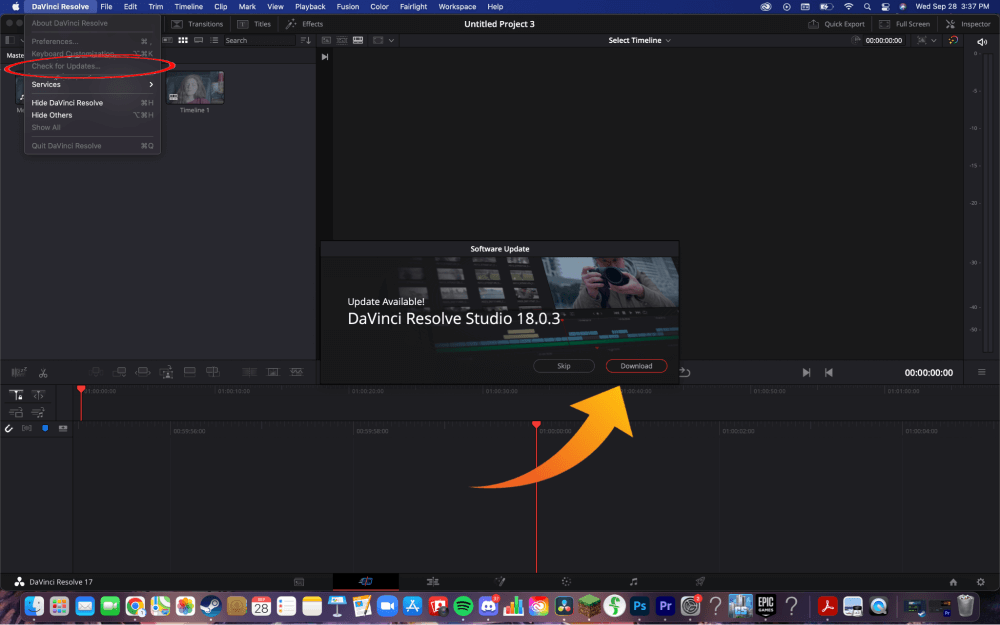Toggle the audio speaker mute icon

(982, 42)
